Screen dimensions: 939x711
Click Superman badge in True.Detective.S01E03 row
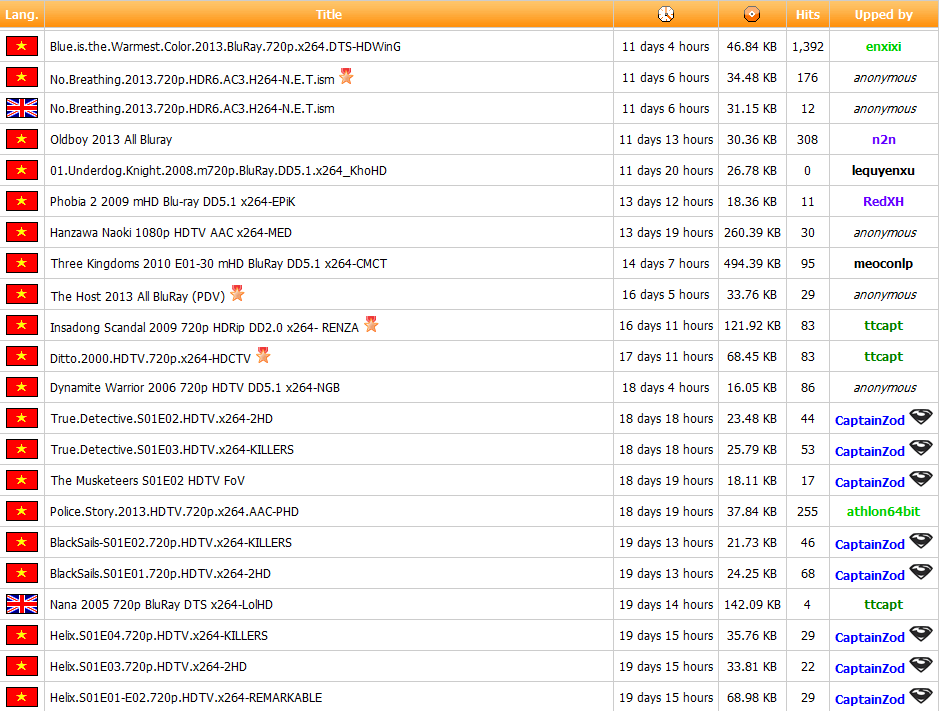(x=920, y=447)
